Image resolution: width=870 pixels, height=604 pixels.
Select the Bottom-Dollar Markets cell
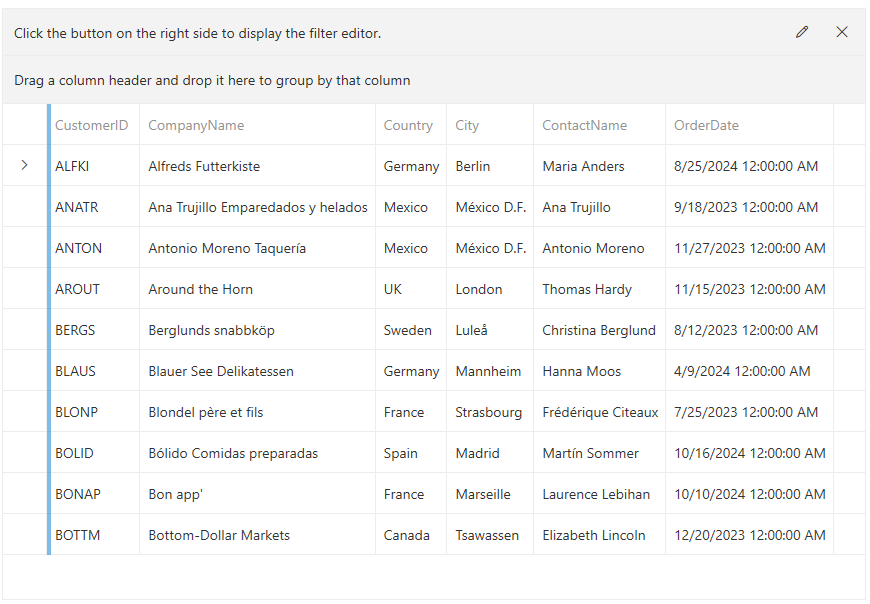click(x=219, y=535)
